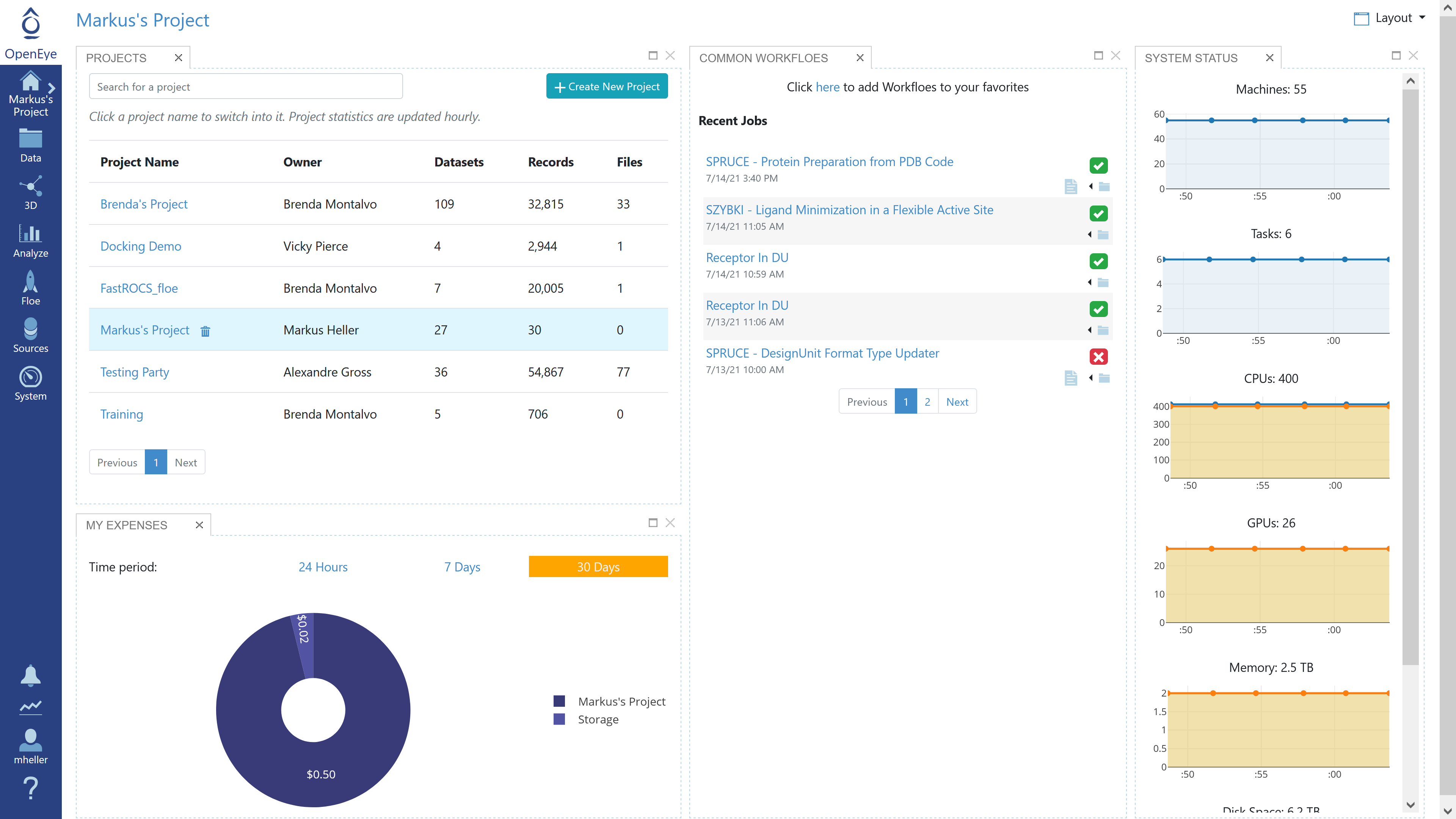Close the PROJECTS tab
Viewport: 1456px width, 819px height.
(178, 58)
